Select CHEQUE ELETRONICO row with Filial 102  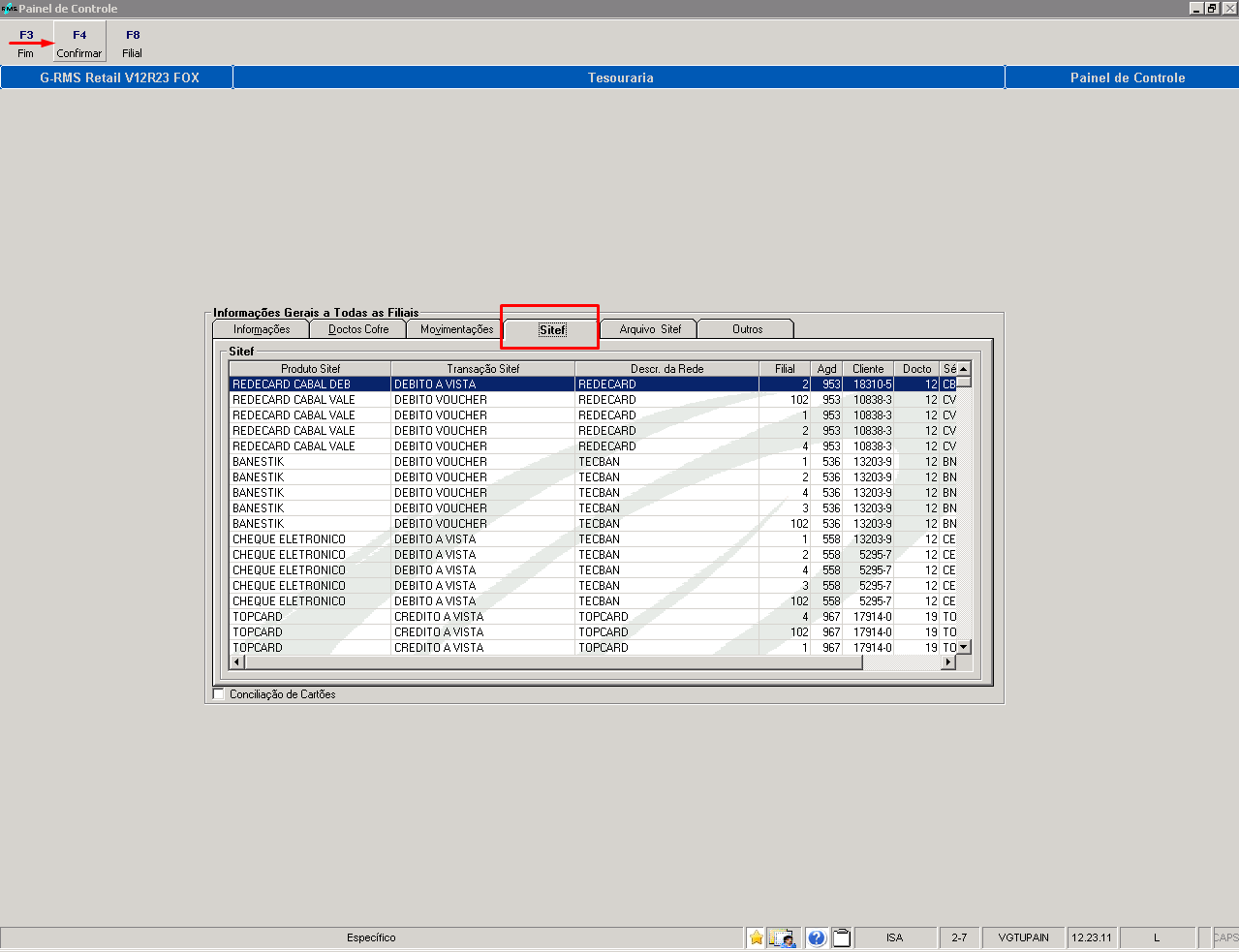(x=592, y=600)
